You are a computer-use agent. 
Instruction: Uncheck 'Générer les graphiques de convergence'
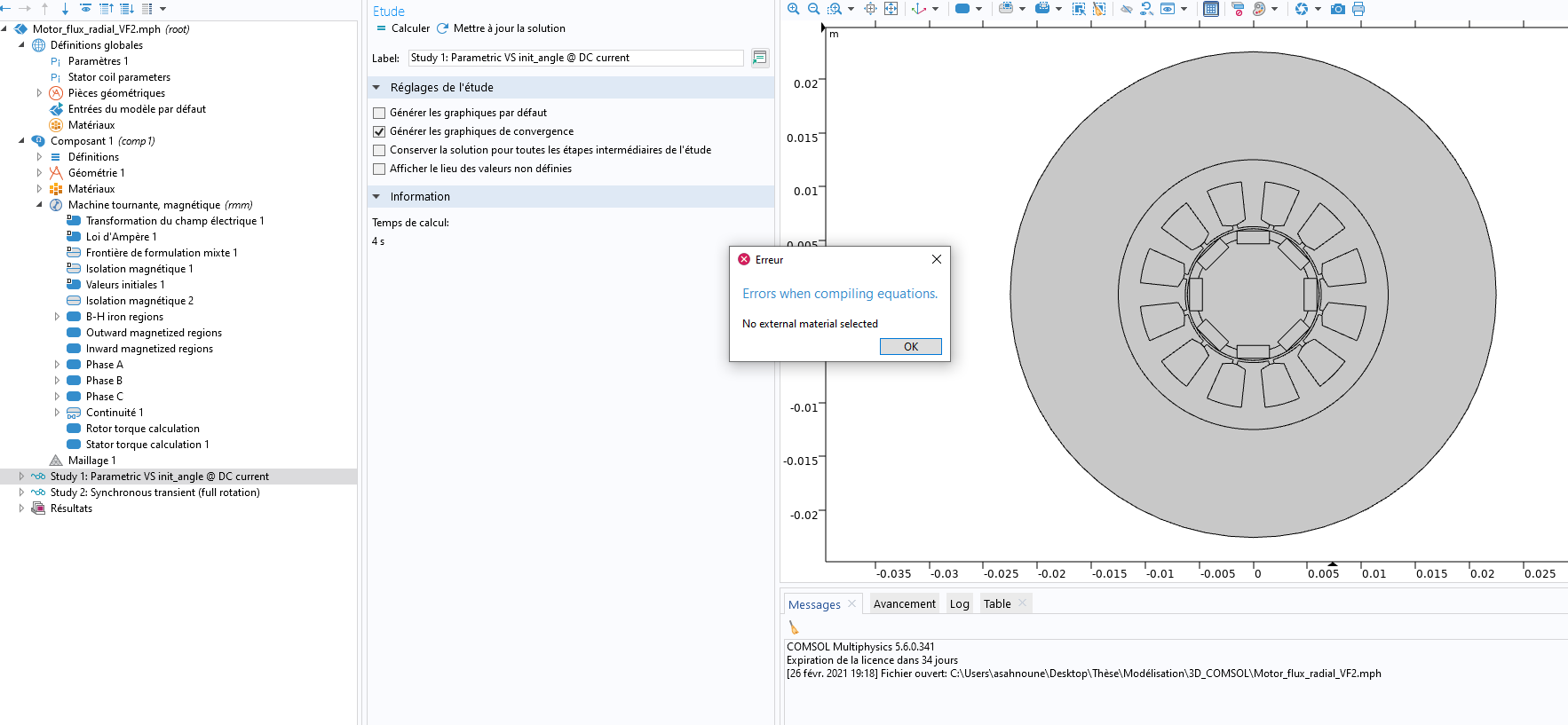379,131
